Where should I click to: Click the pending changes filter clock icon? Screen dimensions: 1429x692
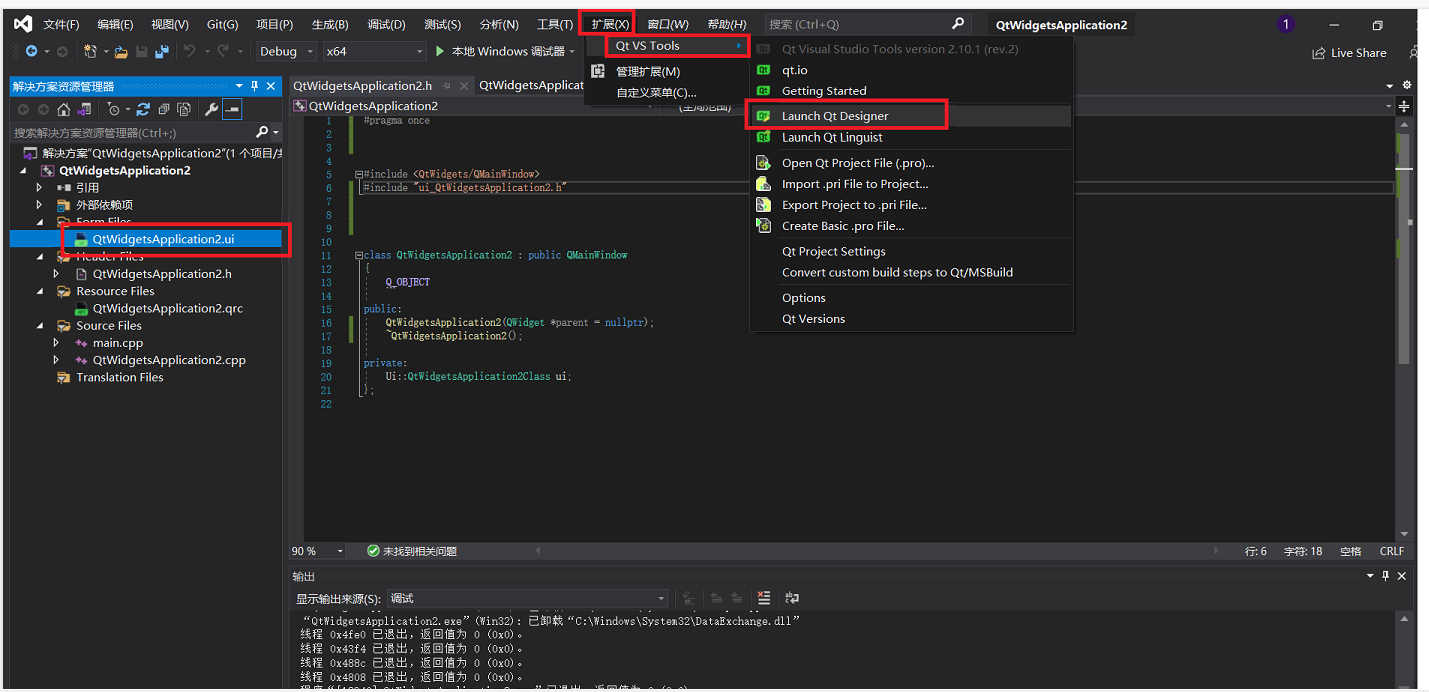(114, 109)
